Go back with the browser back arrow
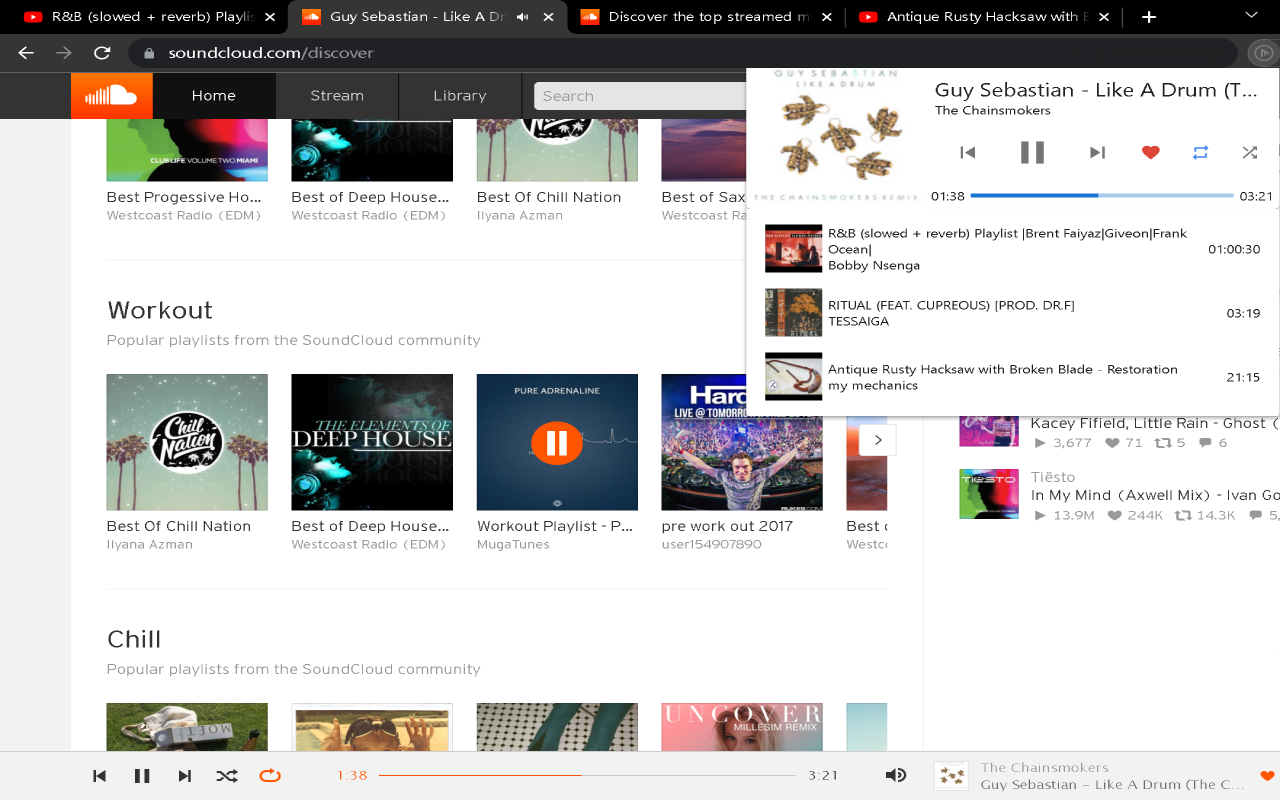Image resolution: width=1280 pixels, height=800 pixels. pos(26,53)
